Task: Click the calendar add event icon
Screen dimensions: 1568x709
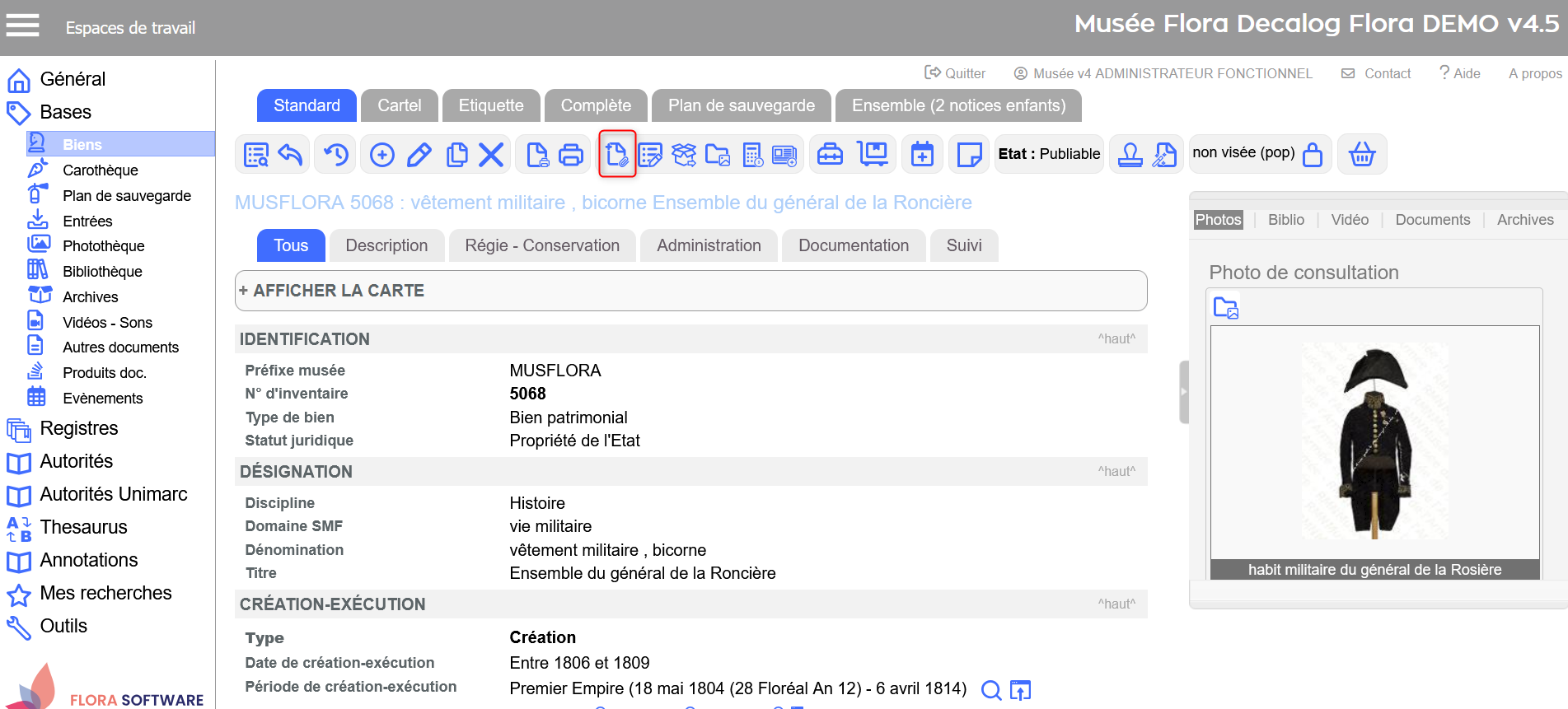Action: pyautogui.click(x=922, y=155)
